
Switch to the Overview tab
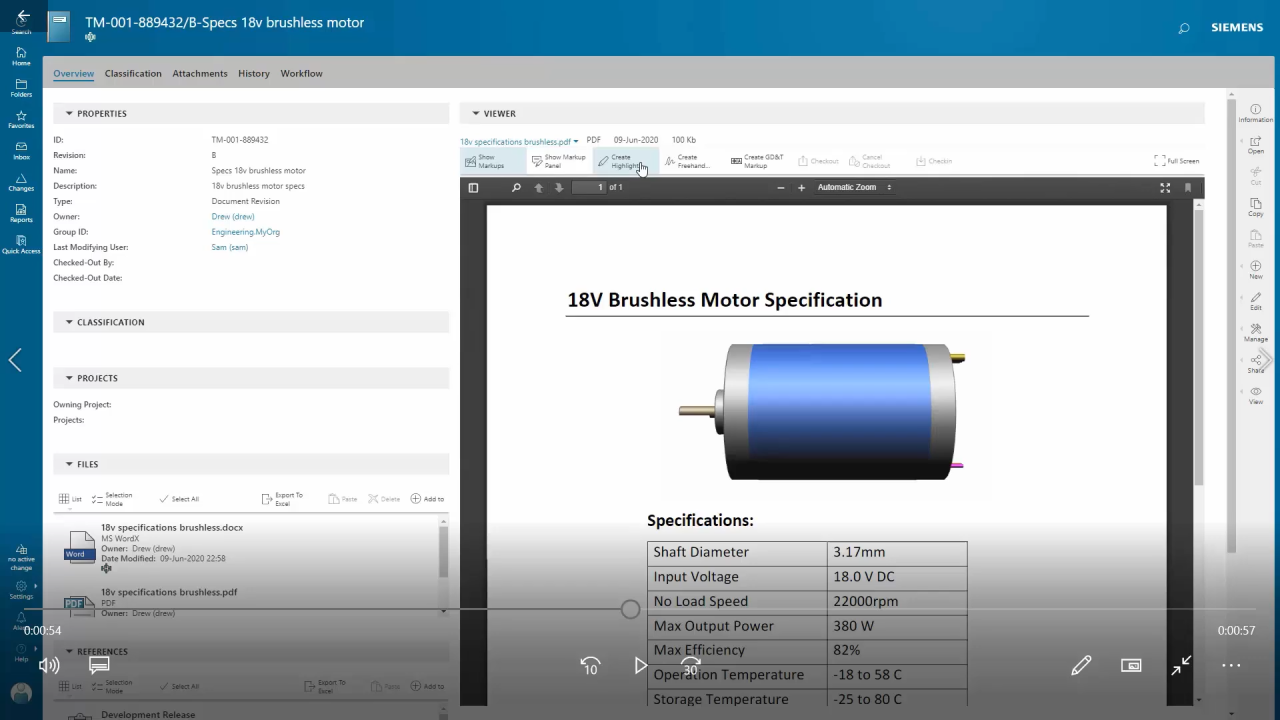click(73, 73)
